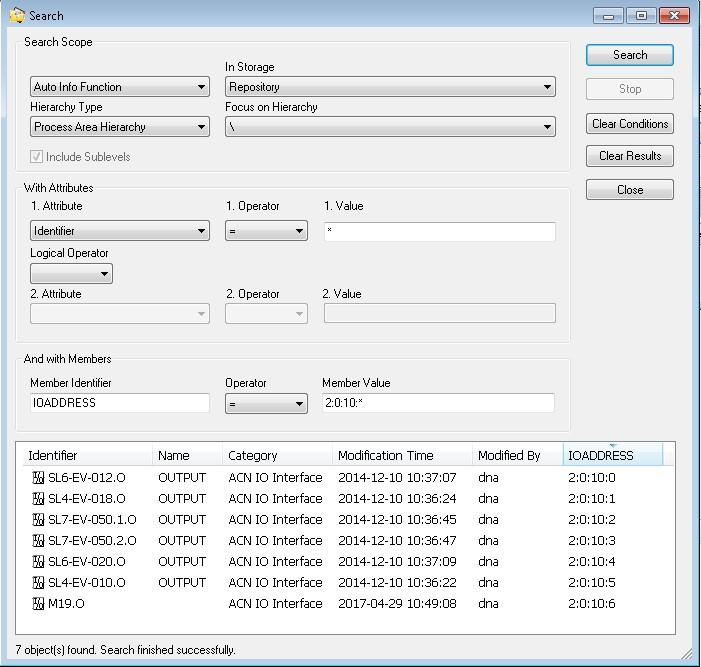This screenshot has height=667, width=701.
Task: Click the 2:0:10:3 IOADDRESS cell
Action: tap(591, 540)
